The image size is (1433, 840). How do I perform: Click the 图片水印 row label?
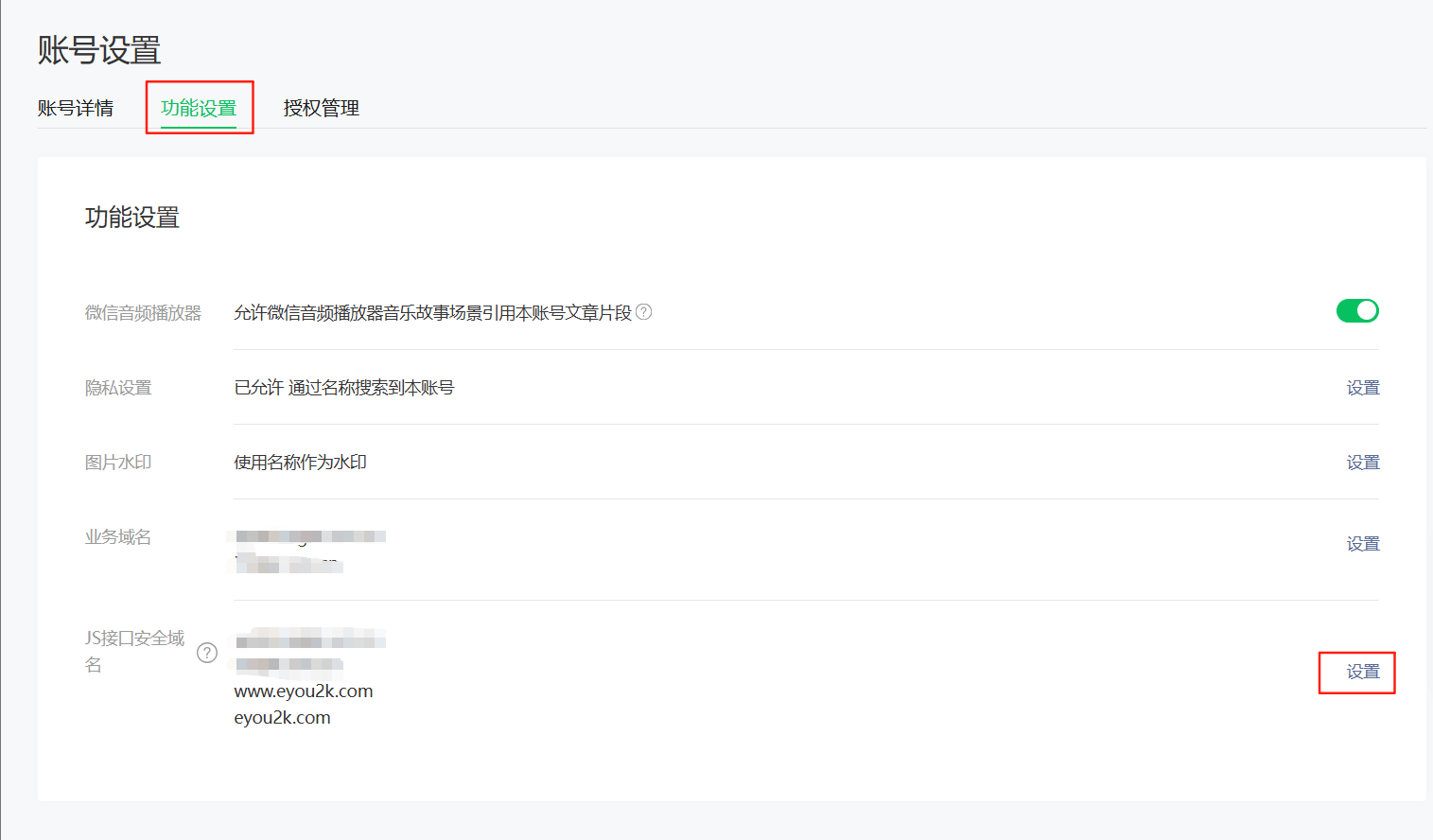[x=118, y=463]
